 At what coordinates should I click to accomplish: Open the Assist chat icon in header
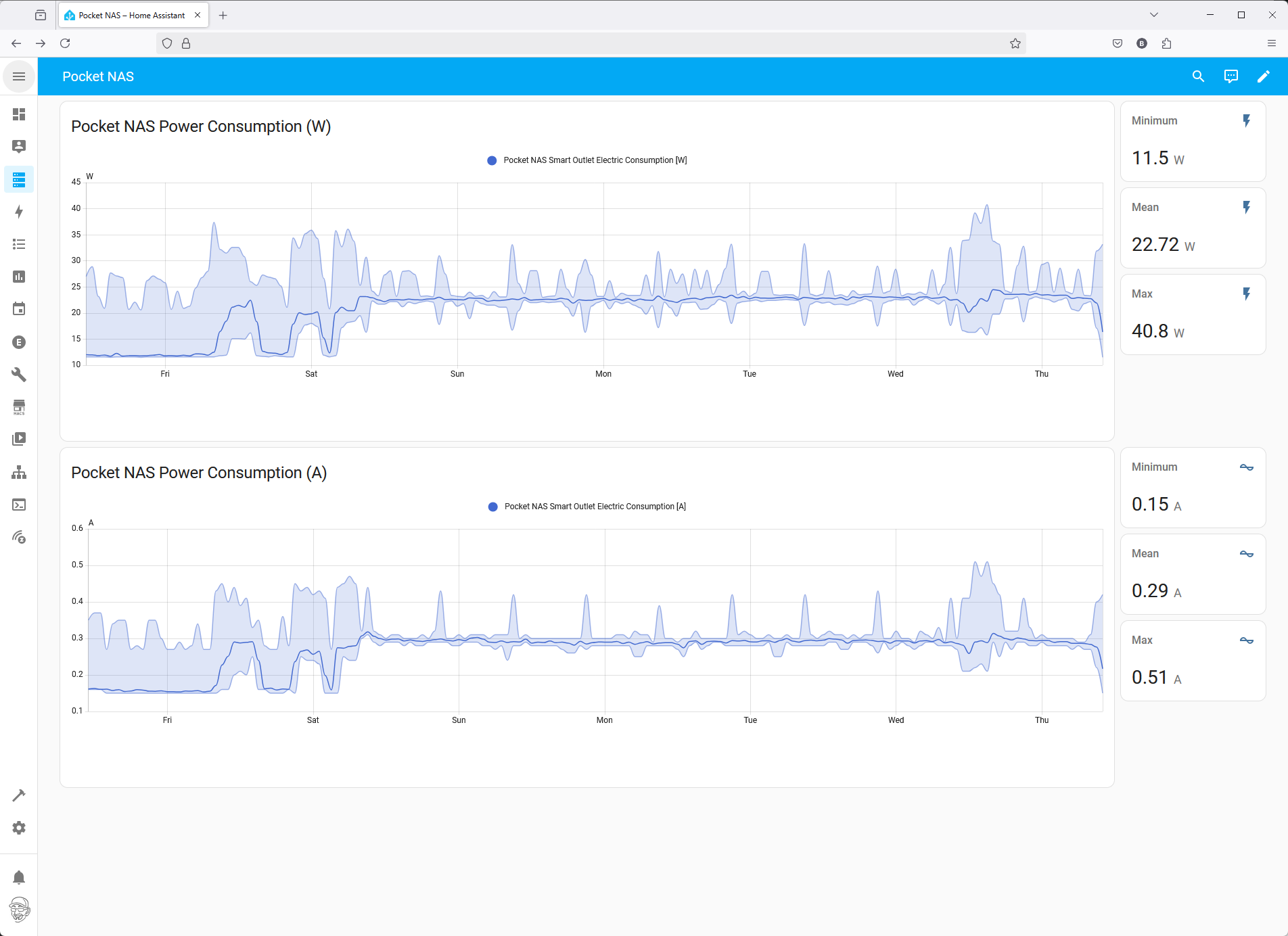pyautogui.click(x=1231, y=76)
